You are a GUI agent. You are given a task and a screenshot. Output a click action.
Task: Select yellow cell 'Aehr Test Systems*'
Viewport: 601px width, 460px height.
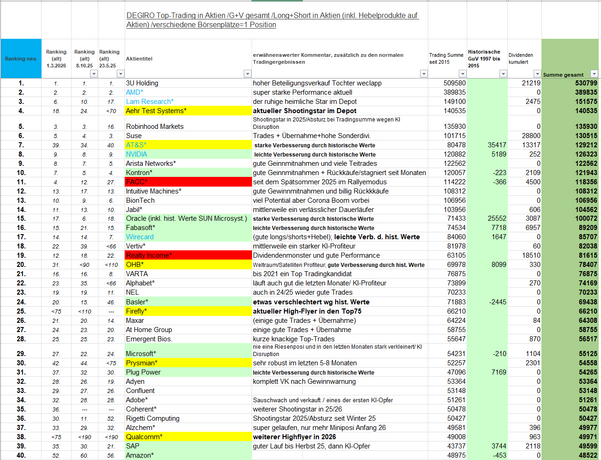click(188, 111)
